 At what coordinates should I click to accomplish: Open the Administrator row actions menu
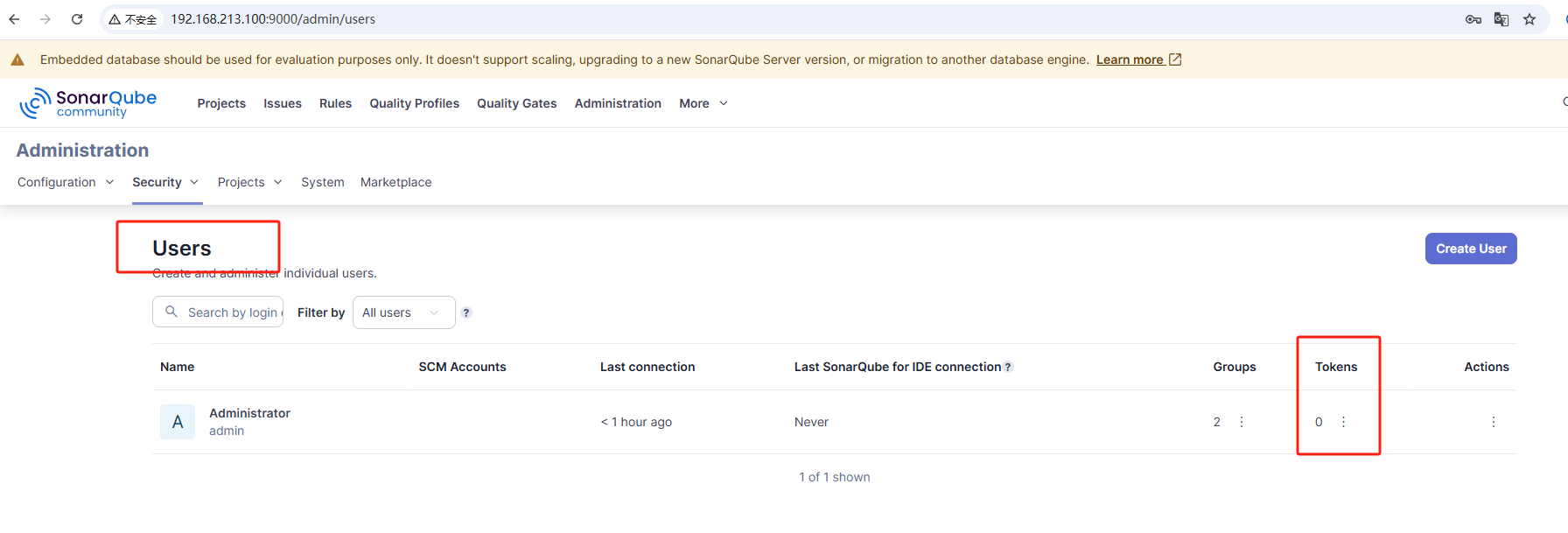[1494, 422]
